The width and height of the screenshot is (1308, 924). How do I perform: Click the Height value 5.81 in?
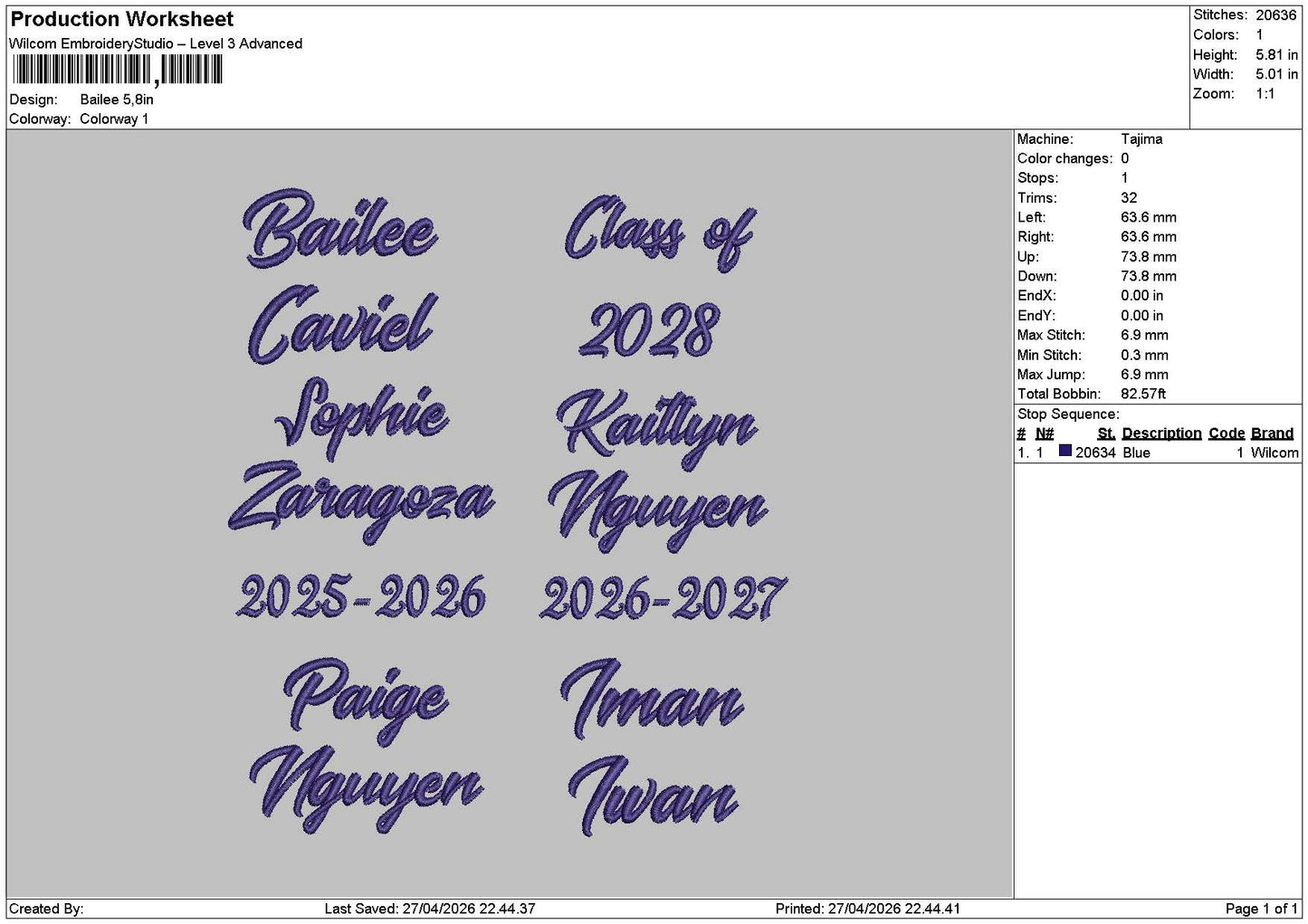point(1276,54)
